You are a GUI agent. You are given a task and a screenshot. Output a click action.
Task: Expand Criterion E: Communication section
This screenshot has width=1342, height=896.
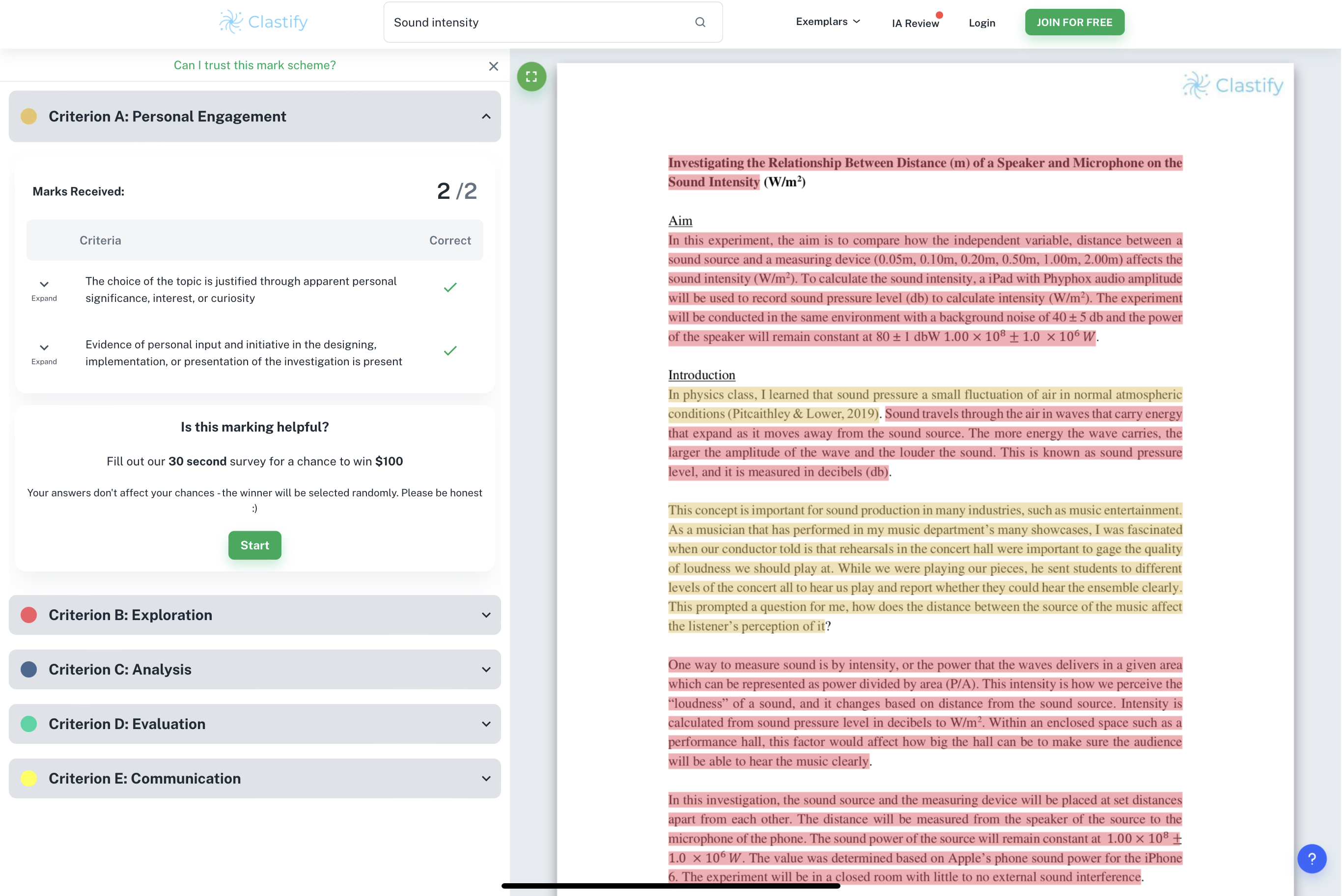pos(486,779)
